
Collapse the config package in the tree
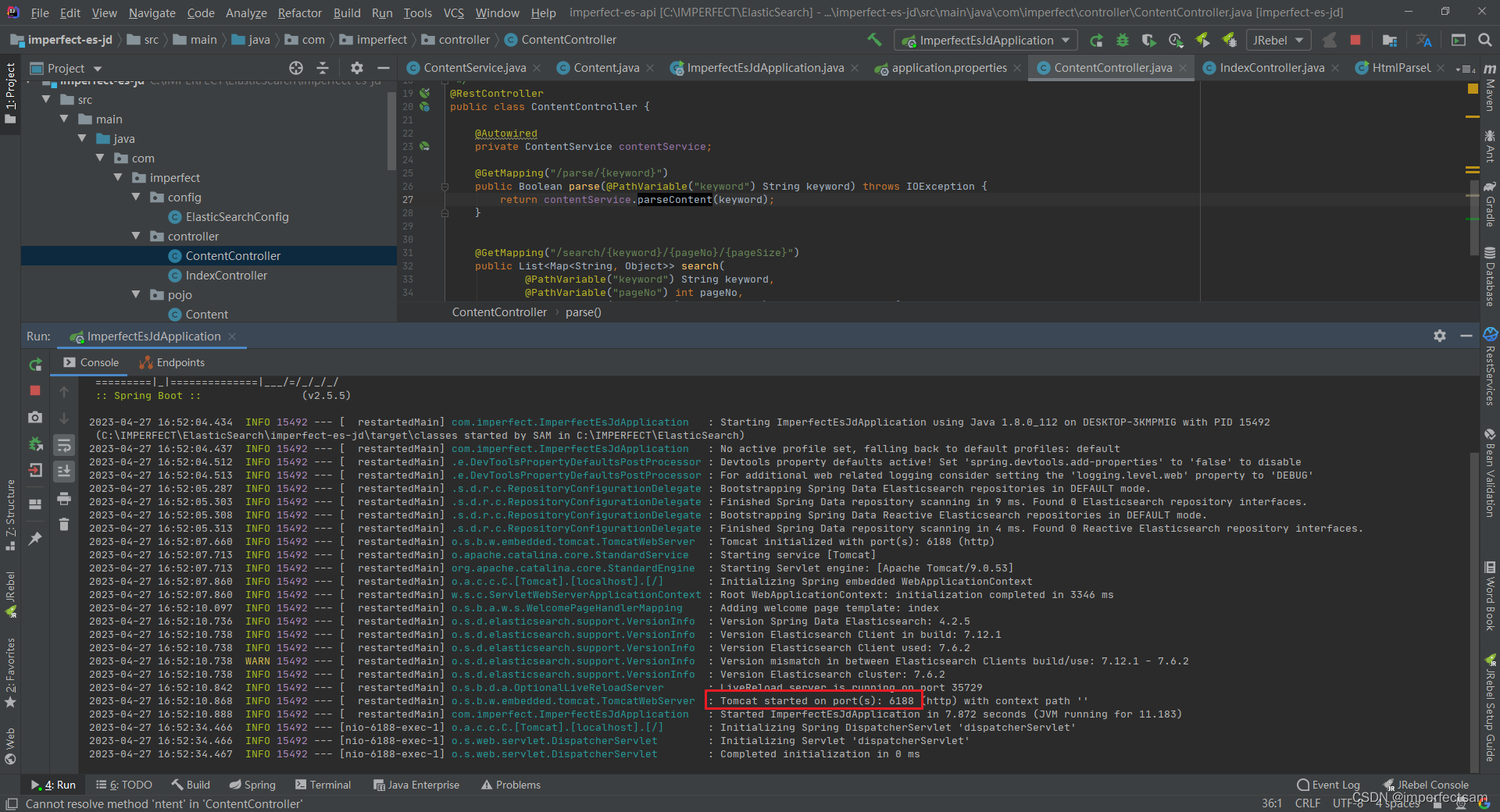[x=136, y=197]
